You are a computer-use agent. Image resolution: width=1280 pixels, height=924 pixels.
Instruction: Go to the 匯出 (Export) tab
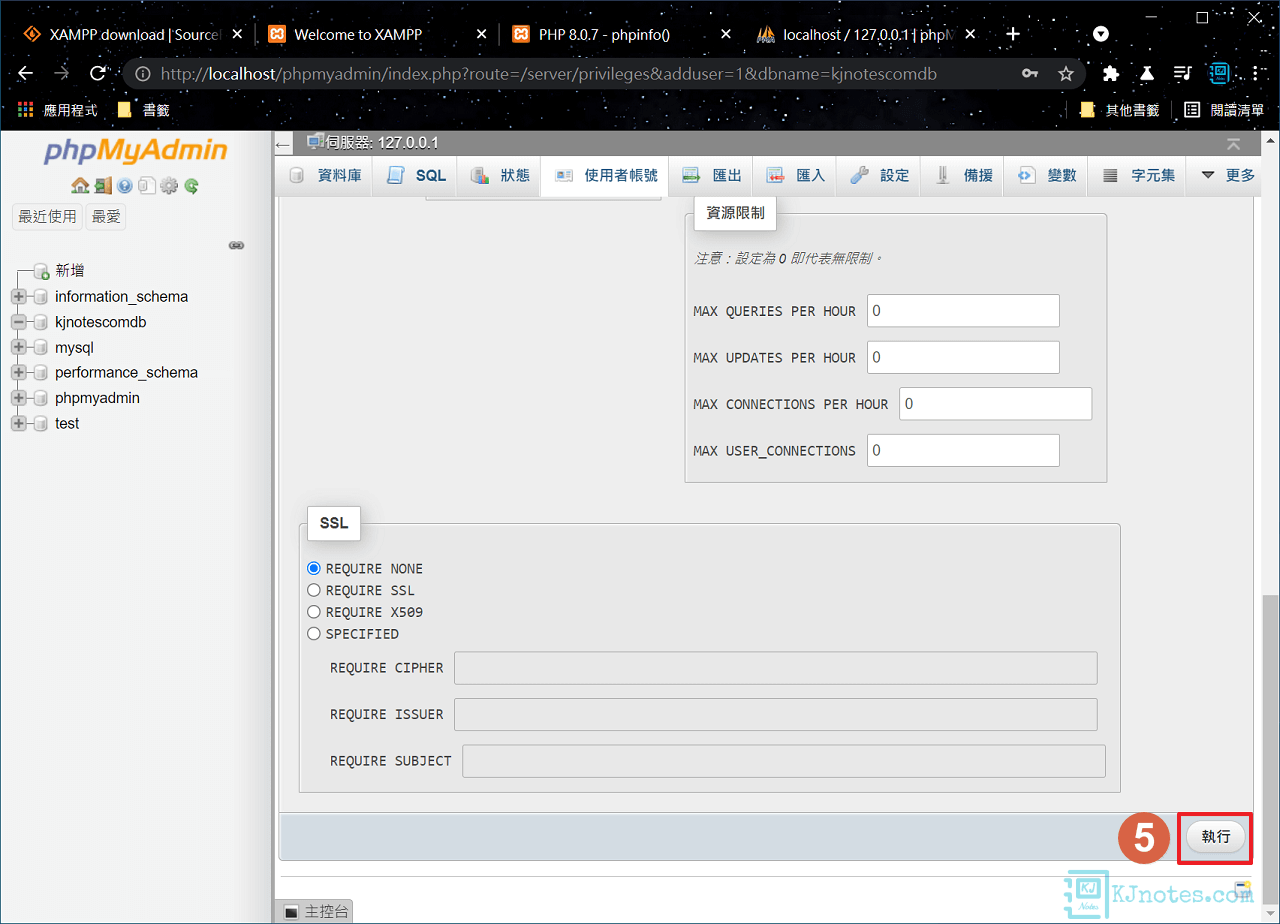click(x=712, y=176)
